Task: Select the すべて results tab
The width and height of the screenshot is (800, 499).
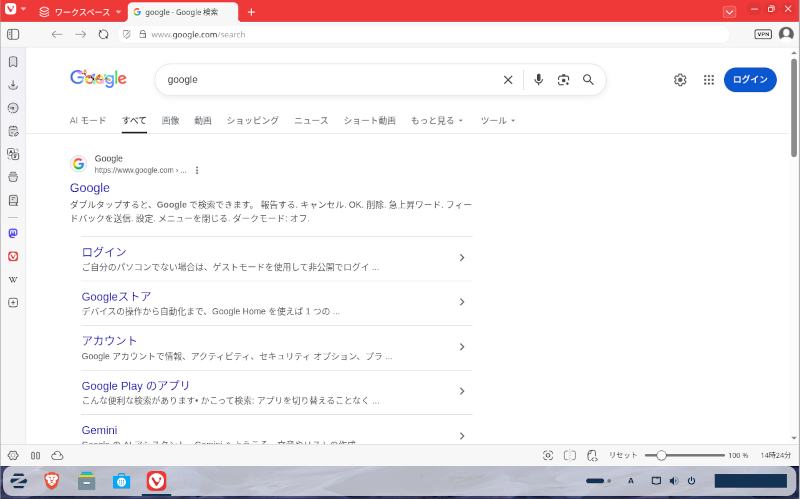Action: coord(134,120)
